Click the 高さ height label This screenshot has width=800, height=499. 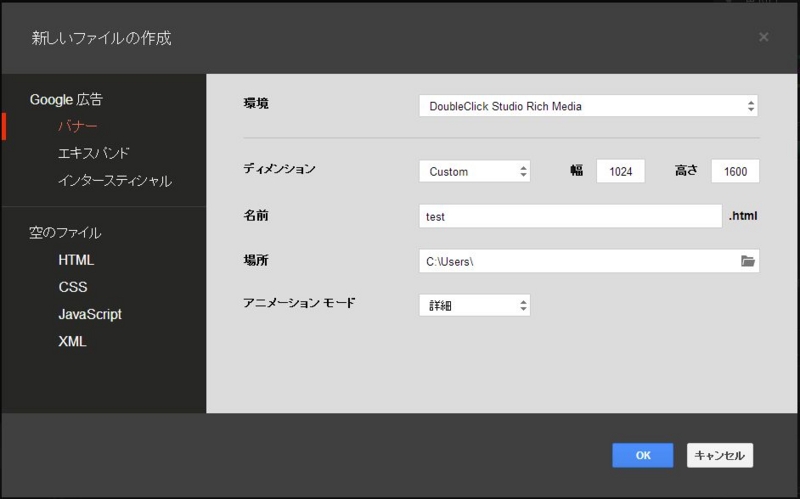click(686, 170)
